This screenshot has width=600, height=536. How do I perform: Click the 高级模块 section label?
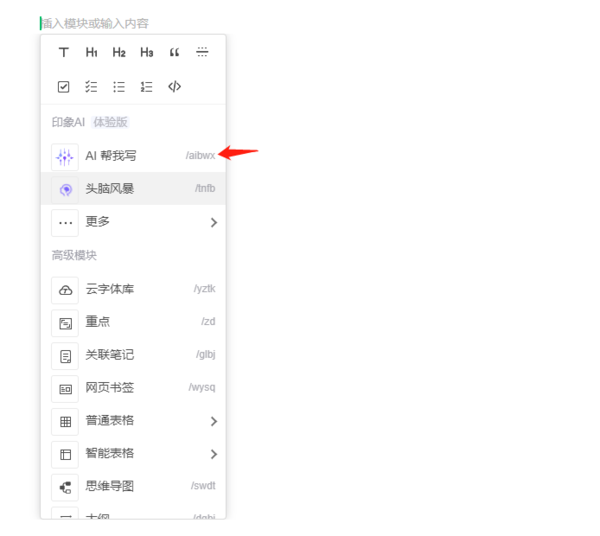point(74,256)
